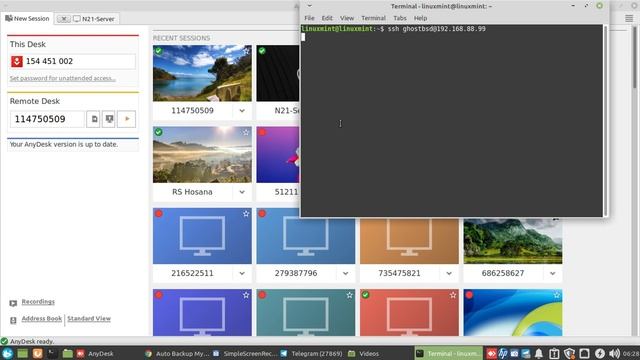Click the Telegram icon next to the bell
Viewport: 640px width, 360px height.
pos(526,353)
